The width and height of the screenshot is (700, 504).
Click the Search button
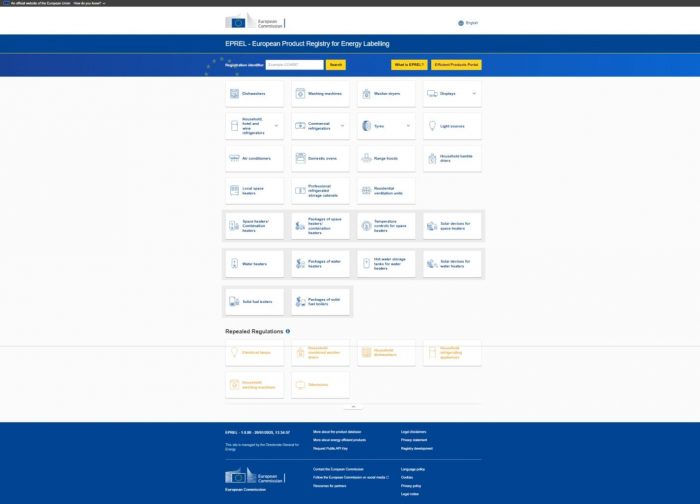(336, 65)
